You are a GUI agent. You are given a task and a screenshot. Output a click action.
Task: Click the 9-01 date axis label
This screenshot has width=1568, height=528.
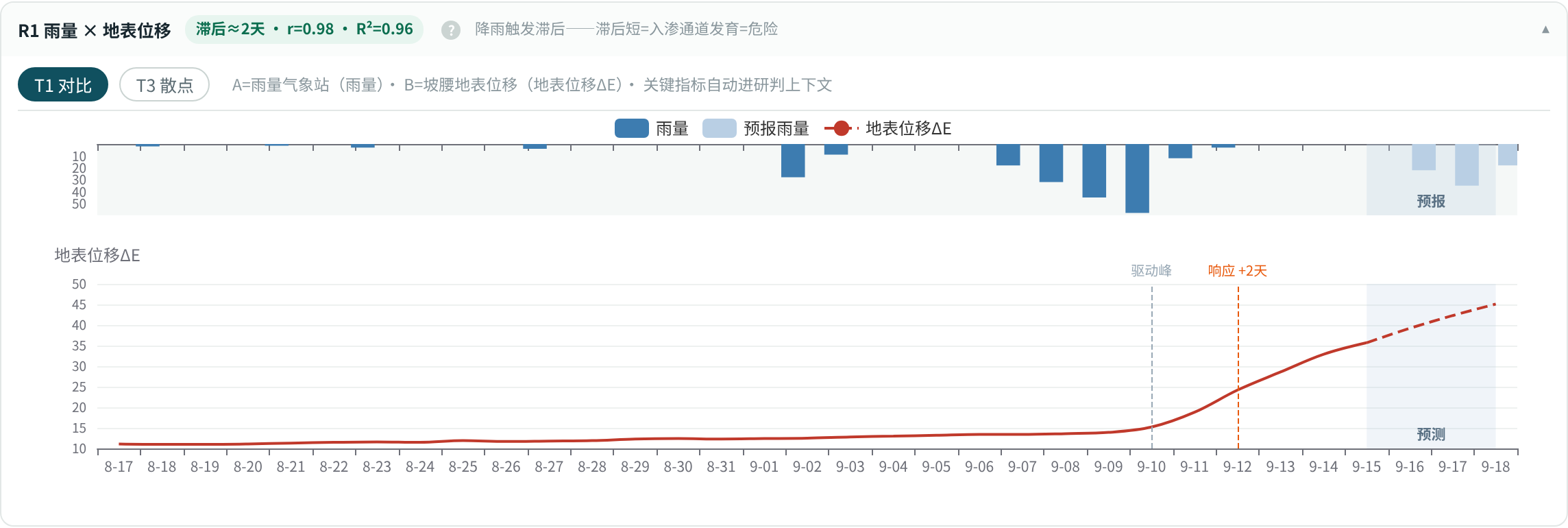pos(764,467)
